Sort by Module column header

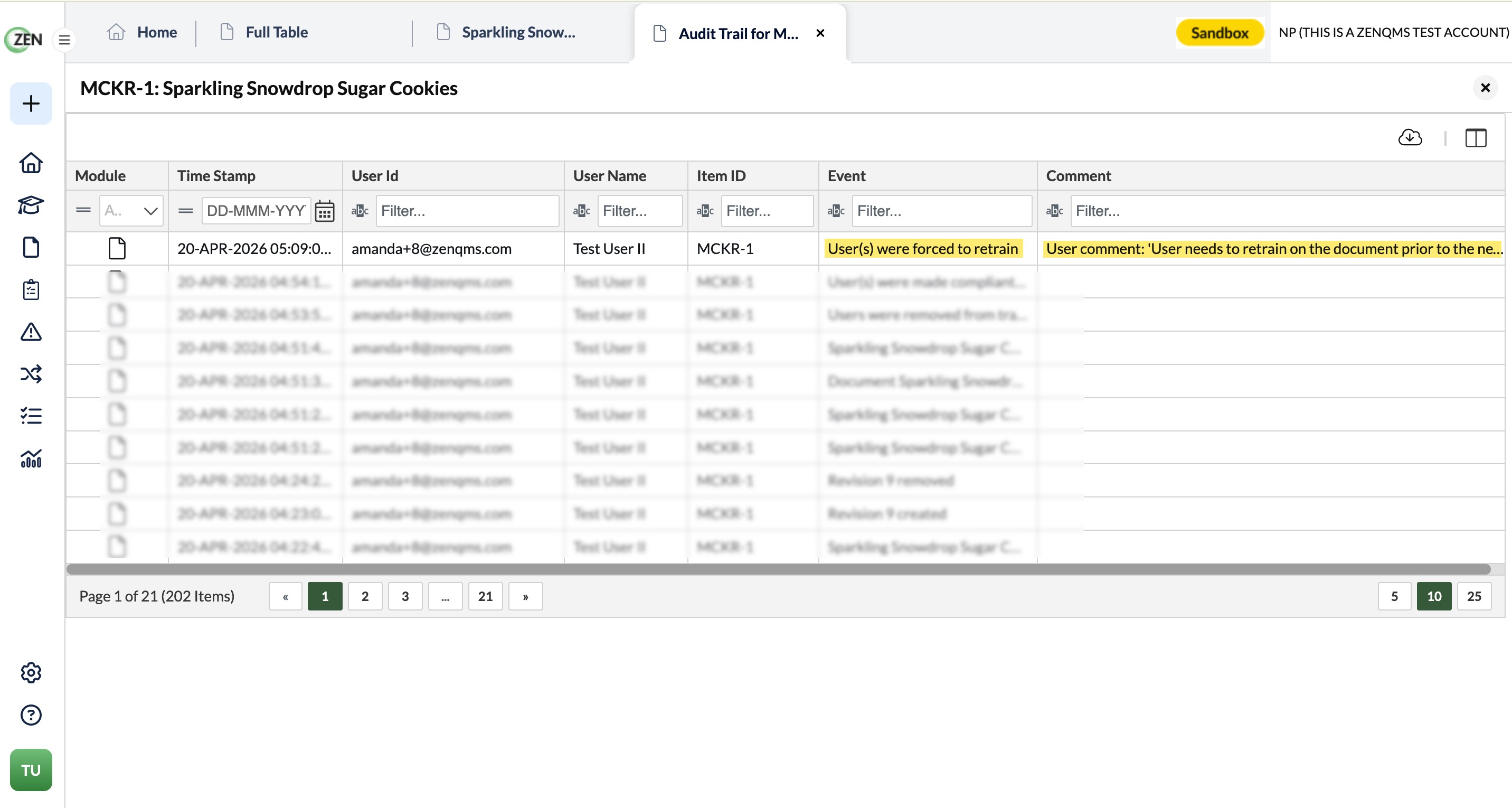tap(117, 175)
